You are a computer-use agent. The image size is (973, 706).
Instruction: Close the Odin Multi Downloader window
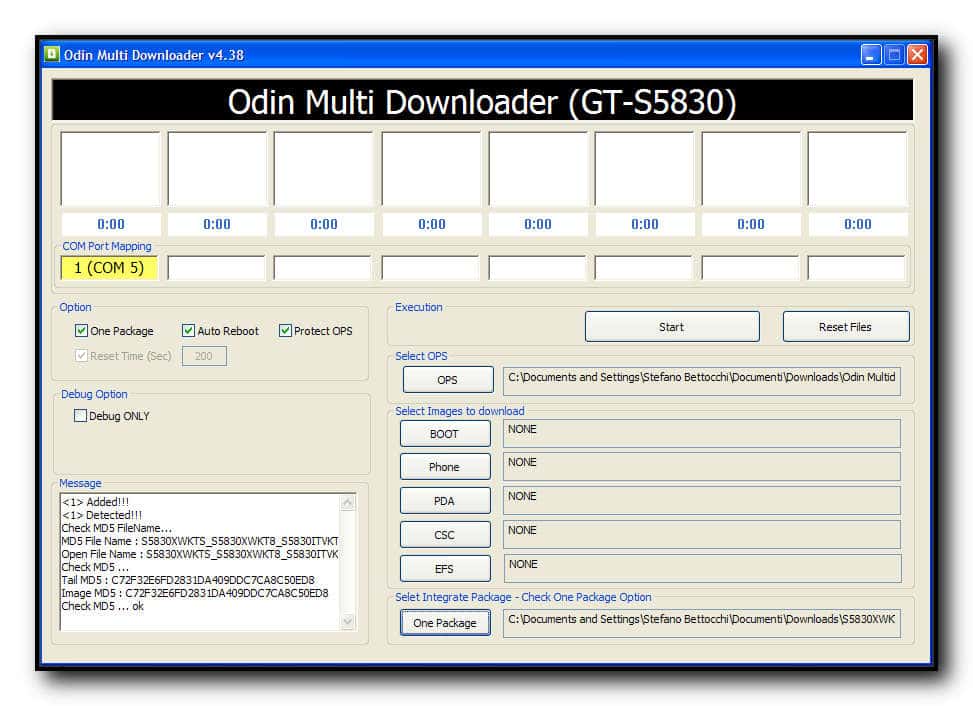916,55
